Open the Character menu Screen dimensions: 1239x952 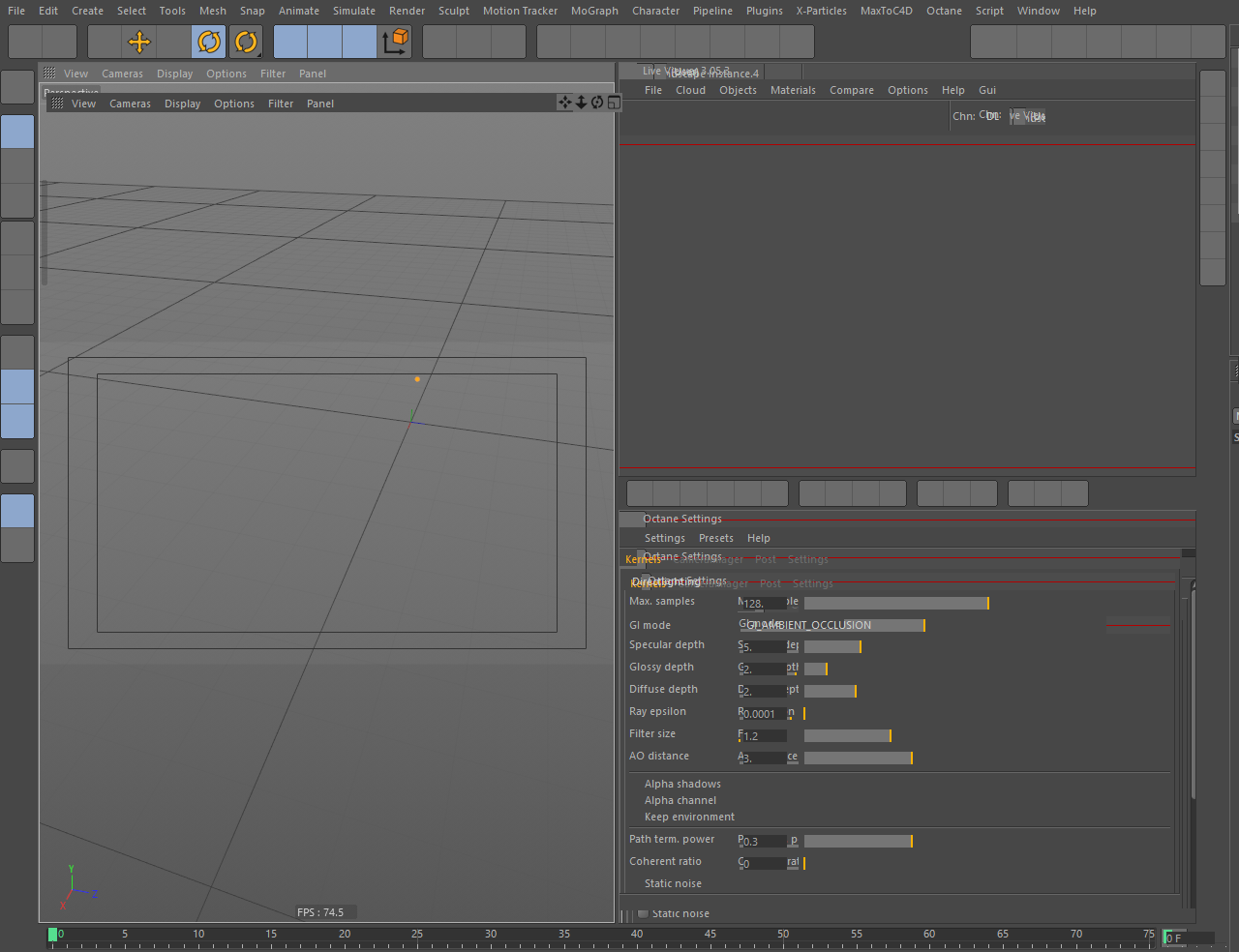pyautogui.click(x=656, y=11)
